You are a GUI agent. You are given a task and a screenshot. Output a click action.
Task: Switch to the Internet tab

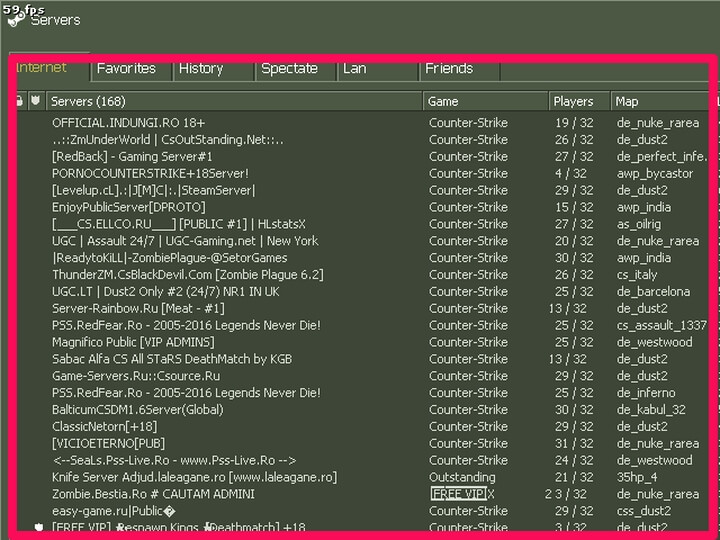click(41, 68)
